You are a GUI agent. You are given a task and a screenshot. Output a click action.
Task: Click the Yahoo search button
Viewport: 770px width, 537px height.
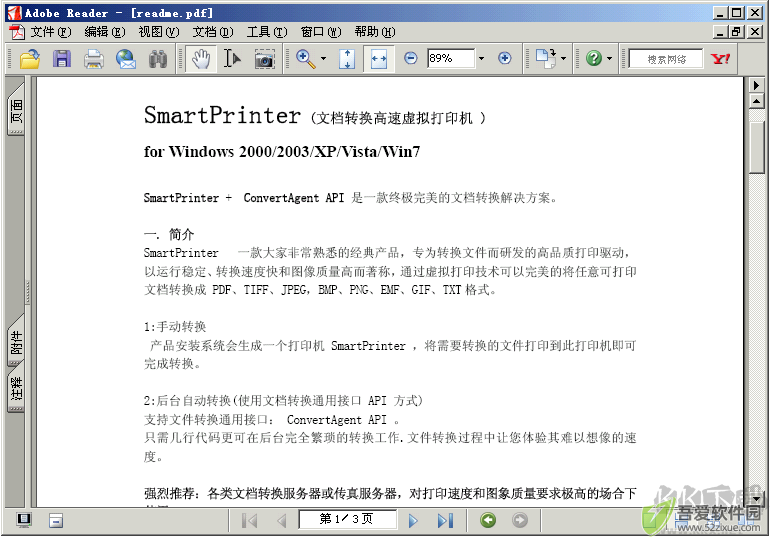coord(720,59)
